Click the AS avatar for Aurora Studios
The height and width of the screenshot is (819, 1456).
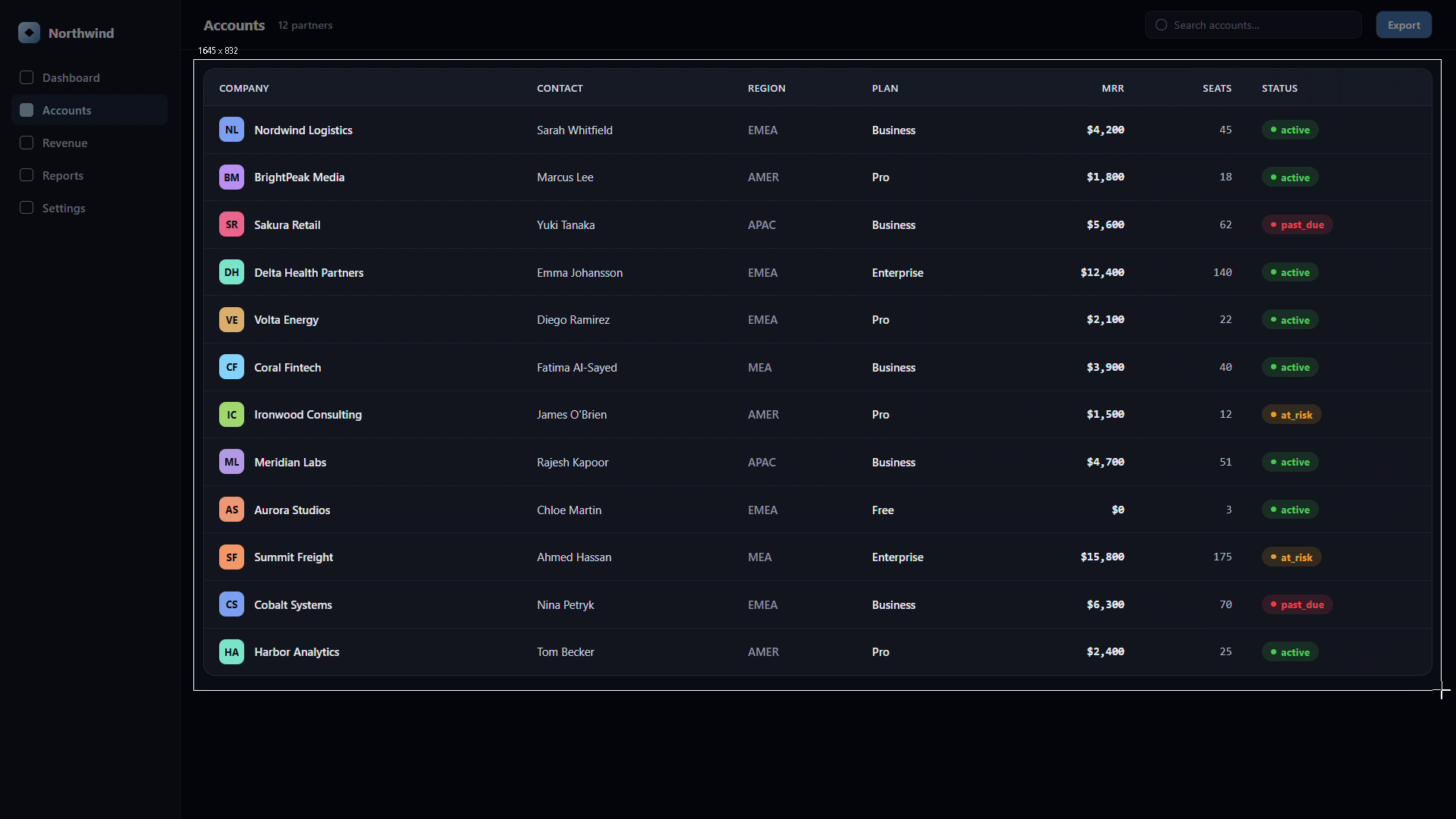pos(231,510)
